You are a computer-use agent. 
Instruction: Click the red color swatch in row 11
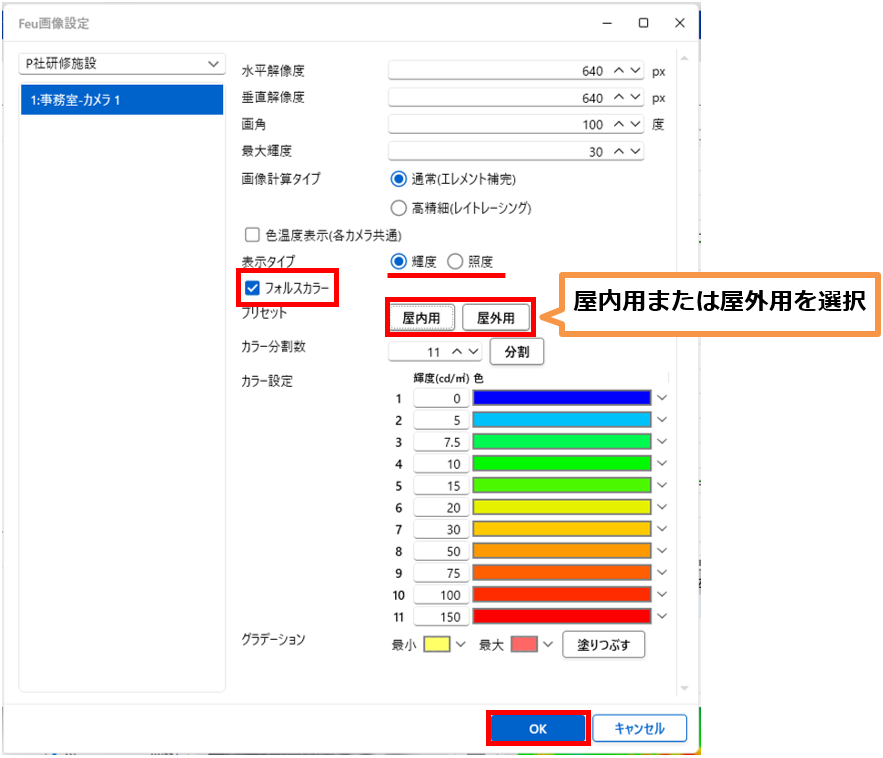coord(561,616)
